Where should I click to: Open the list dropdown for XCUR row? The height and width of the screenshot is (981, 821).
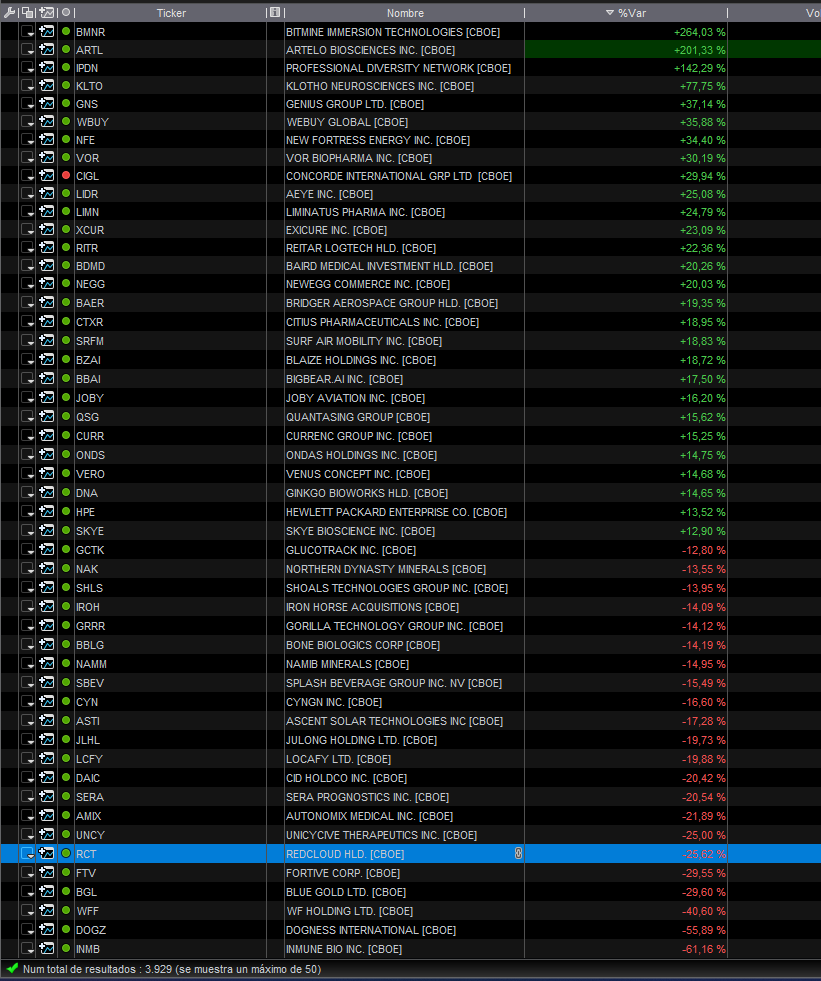click(28, 230)
